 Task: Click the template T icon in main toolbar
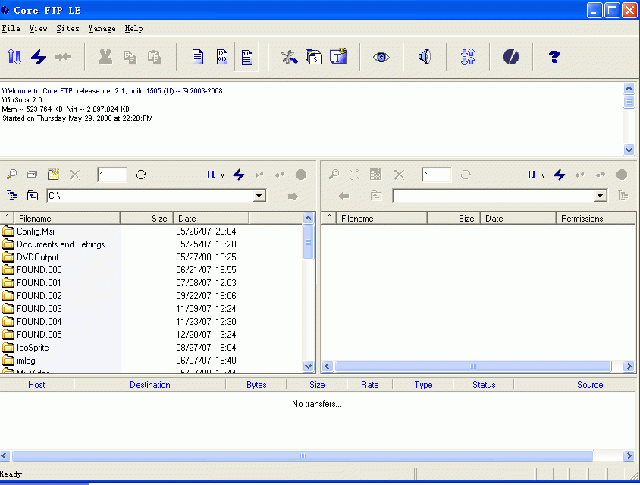(x=338, y=56)
